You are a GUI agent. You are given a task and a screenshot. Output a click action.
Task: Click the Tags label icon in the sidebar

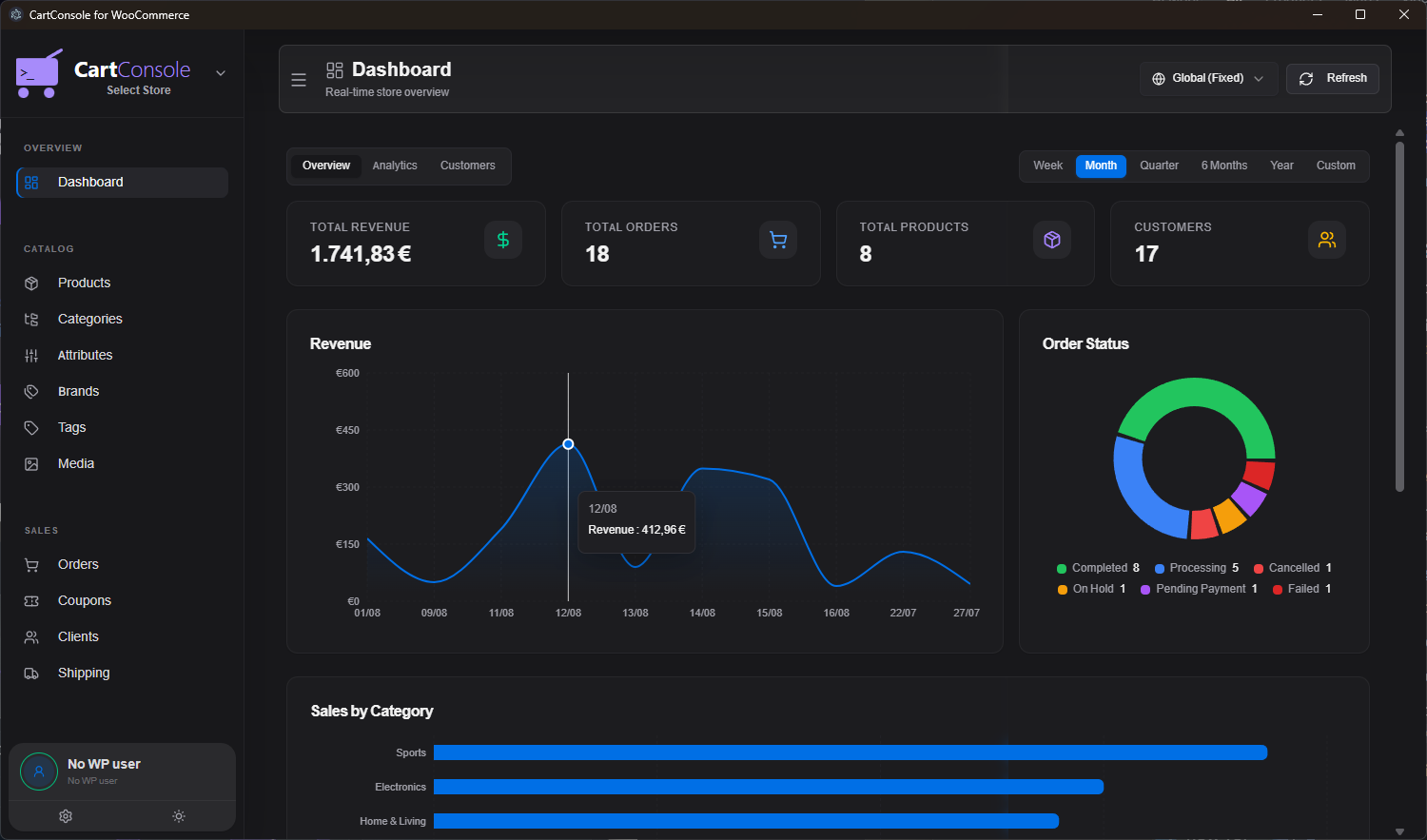31,428
